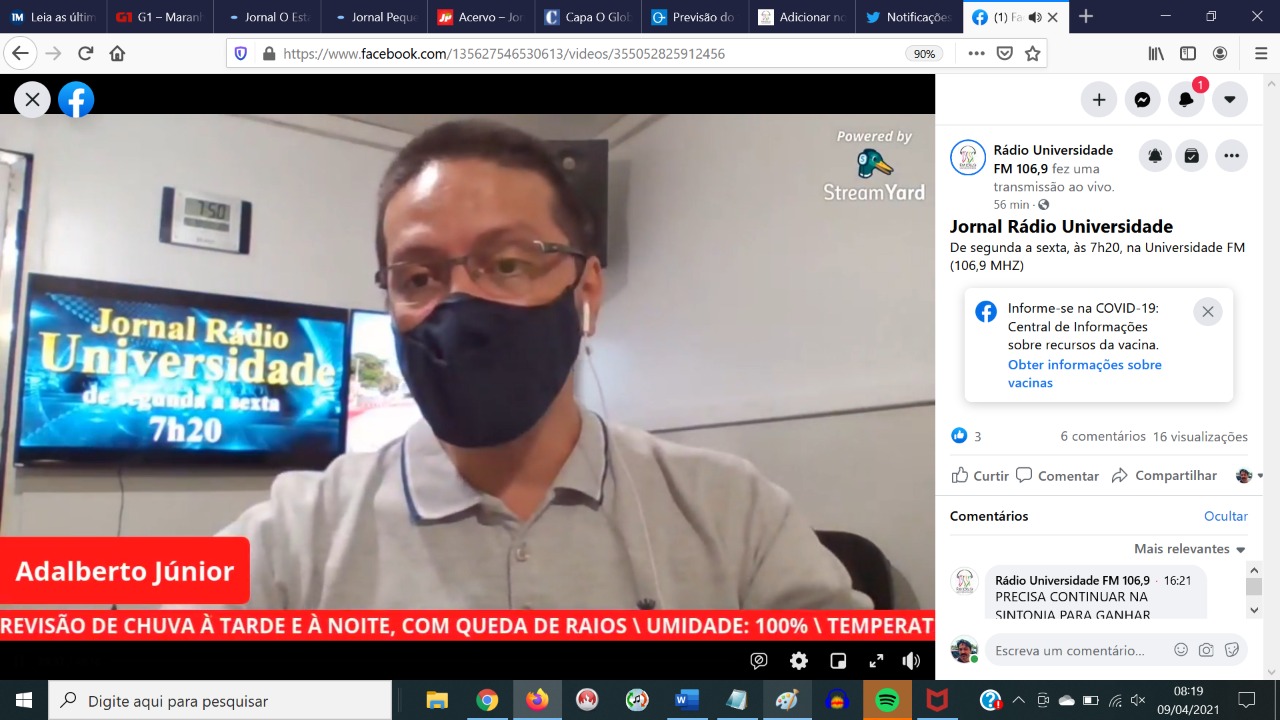1280x720 pixels.
Task: Open the Firefox hamburger menu
Action: point(1260,54)
